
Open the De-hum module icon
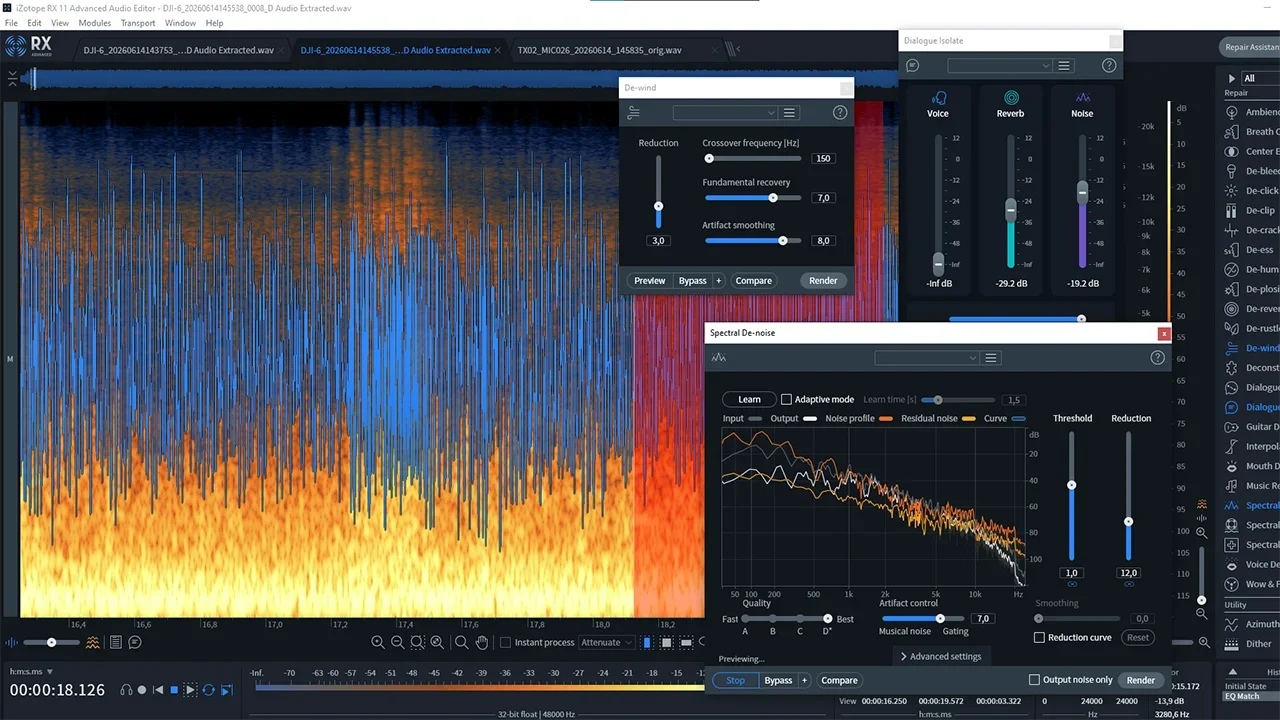1233,270
